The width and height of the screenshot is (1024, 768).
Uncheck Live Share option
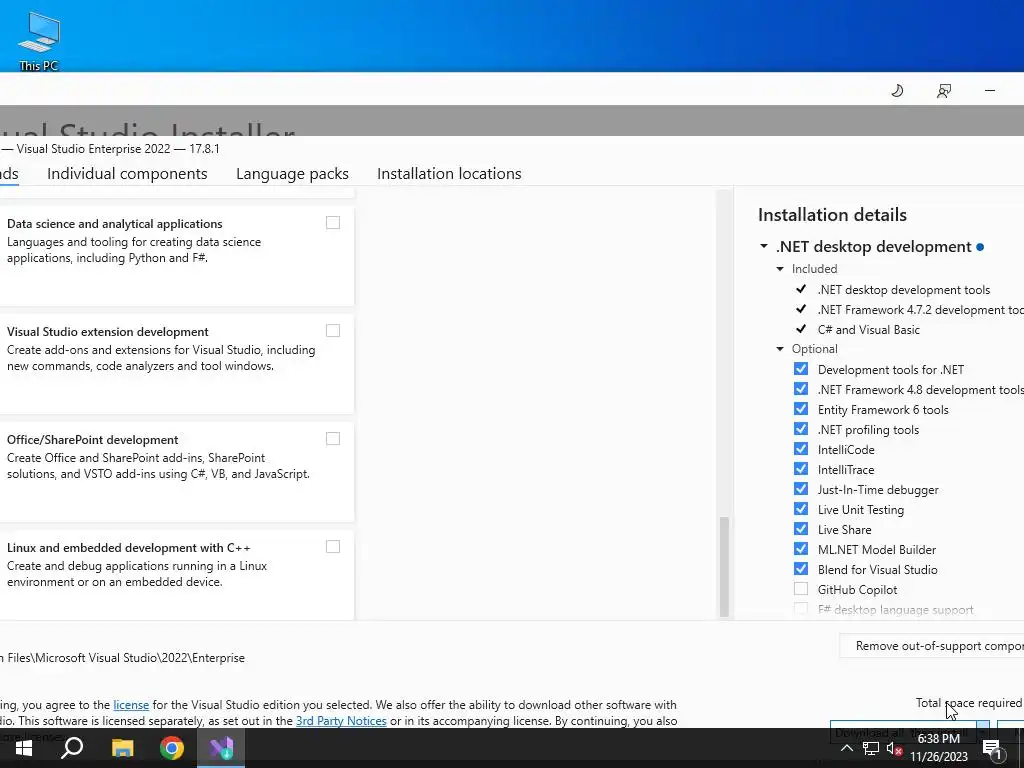pos(801,529)
